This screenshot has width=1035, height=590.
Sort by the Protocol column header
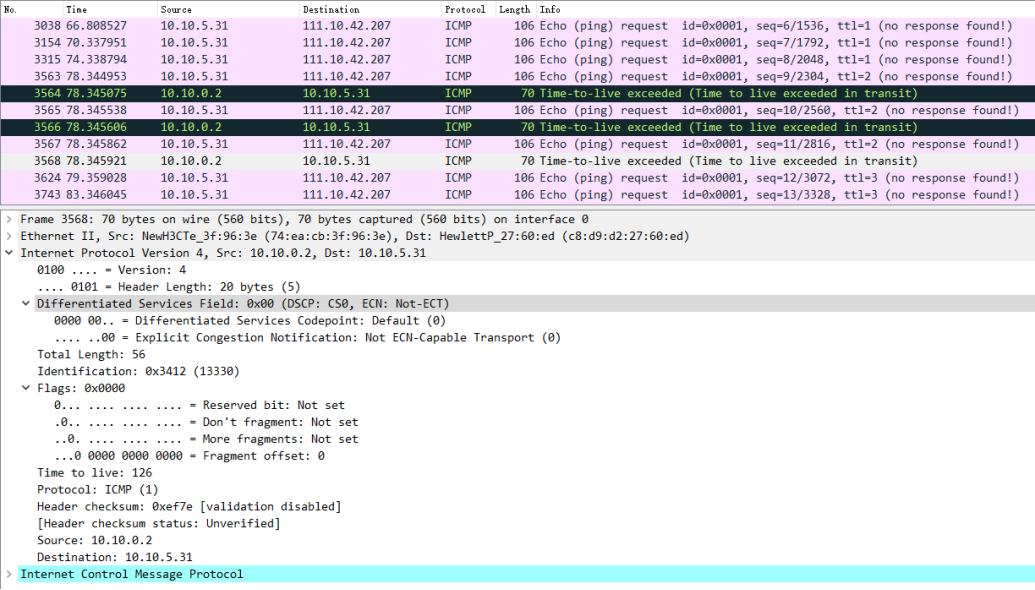[x=468, y=9]
